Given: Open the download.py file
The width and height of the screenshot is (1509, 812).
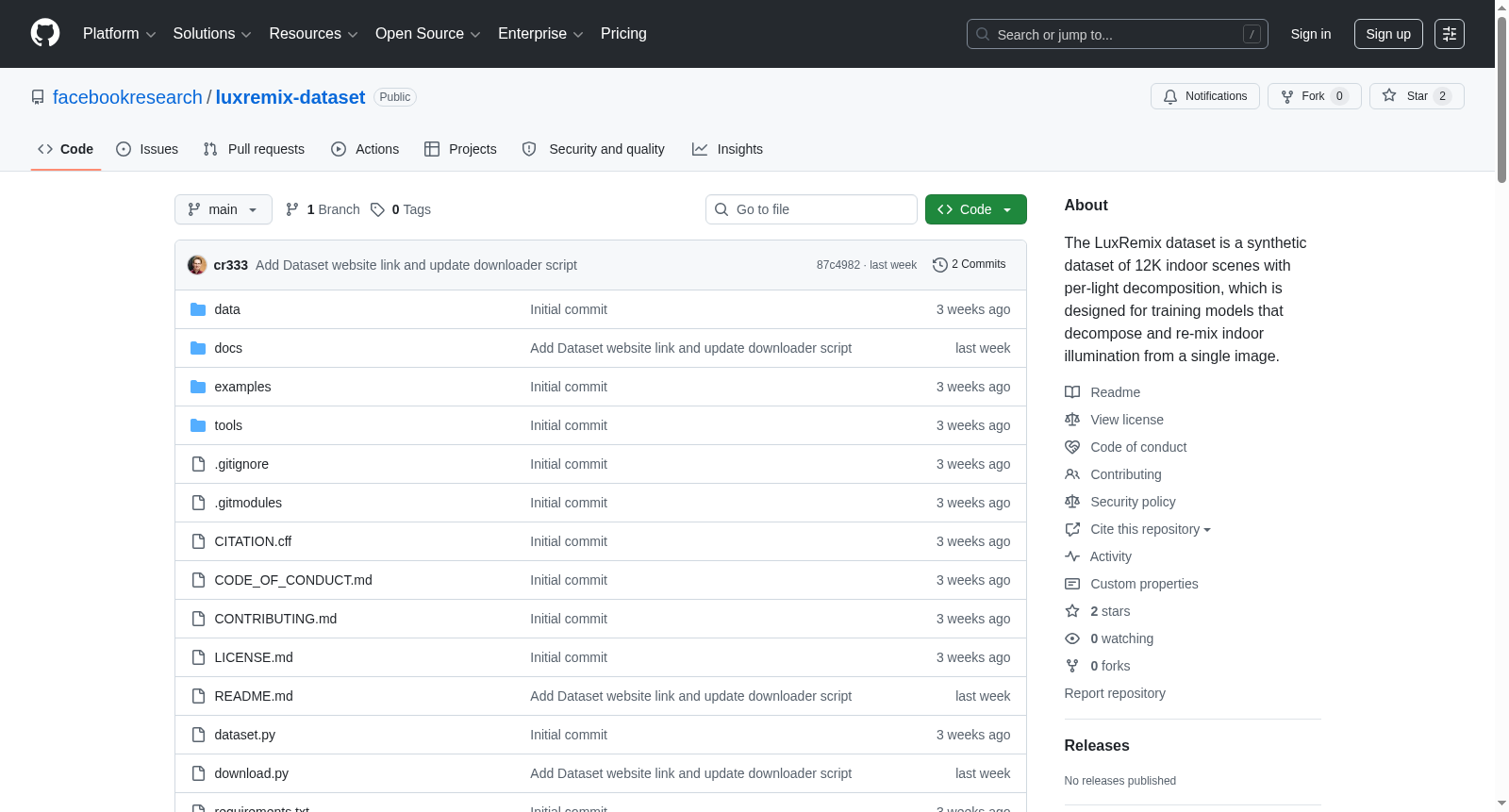Looking at the screenshot, I should (252, 773).
